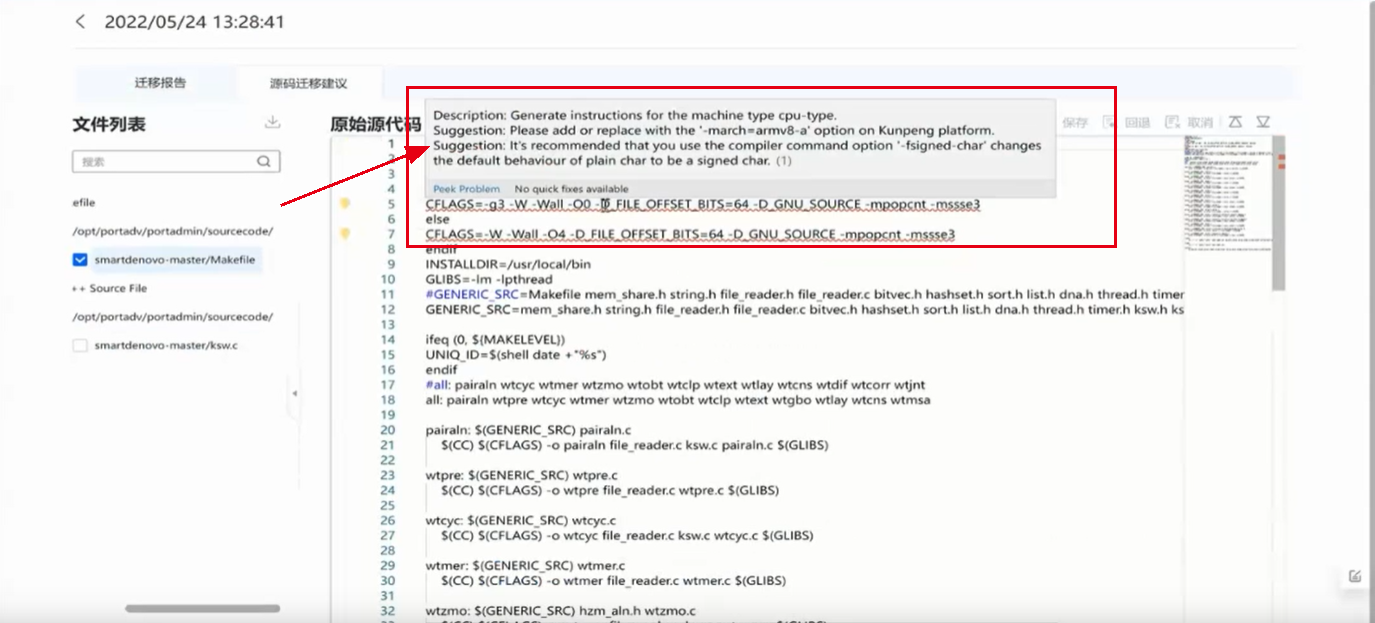
Task: Click the 'pairaln: $(GENERIC_SRC) pairaln.c' line
Action: click(x=528, y=430)
